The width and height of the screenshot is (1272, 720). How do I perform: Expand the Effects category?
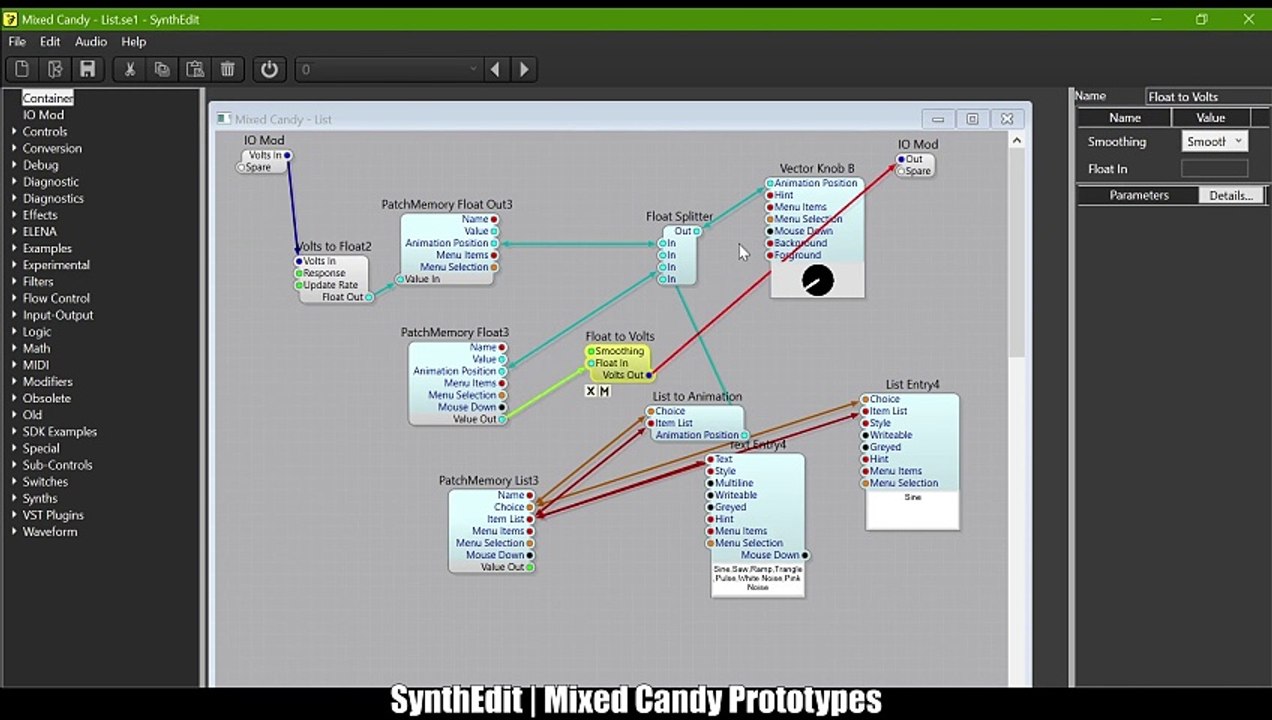click(x=14, y=215)
